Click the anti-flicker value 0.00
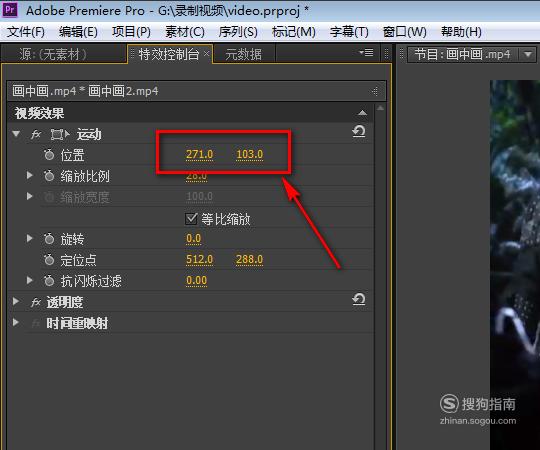540x450 pixels. point(196,280)
